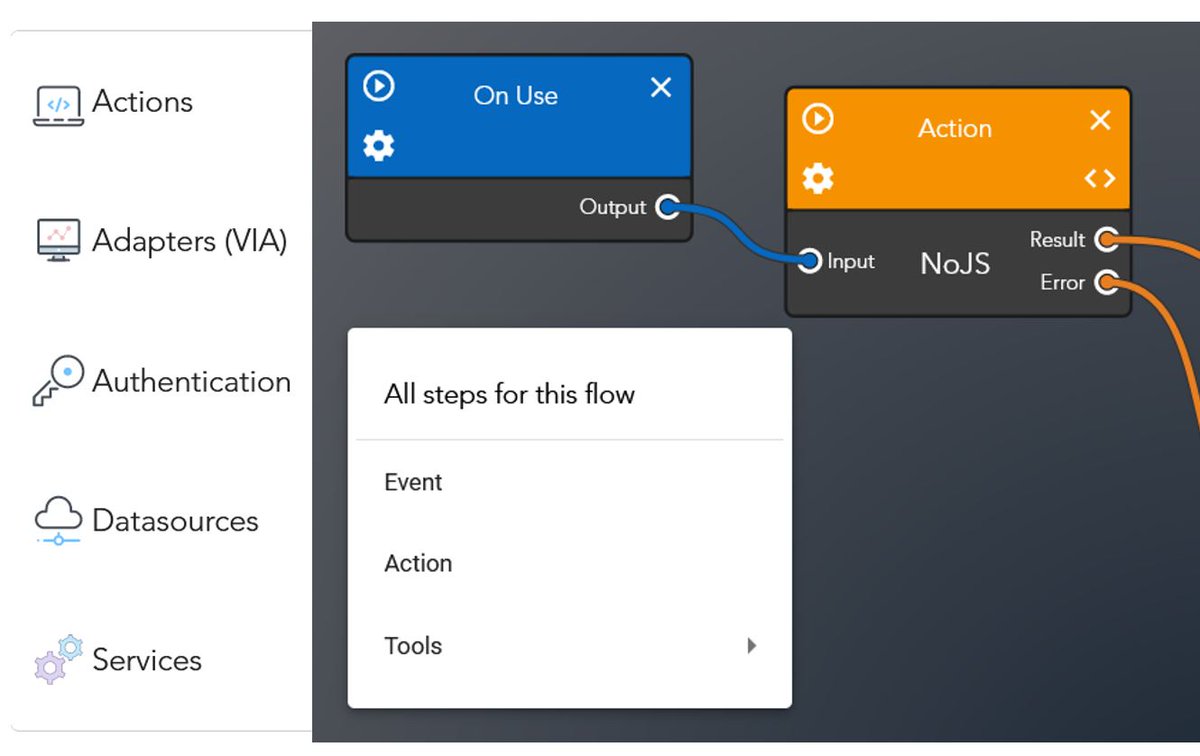Click the Actions code laptop icon
The image size is (1200, 756).
pos(58,106)
